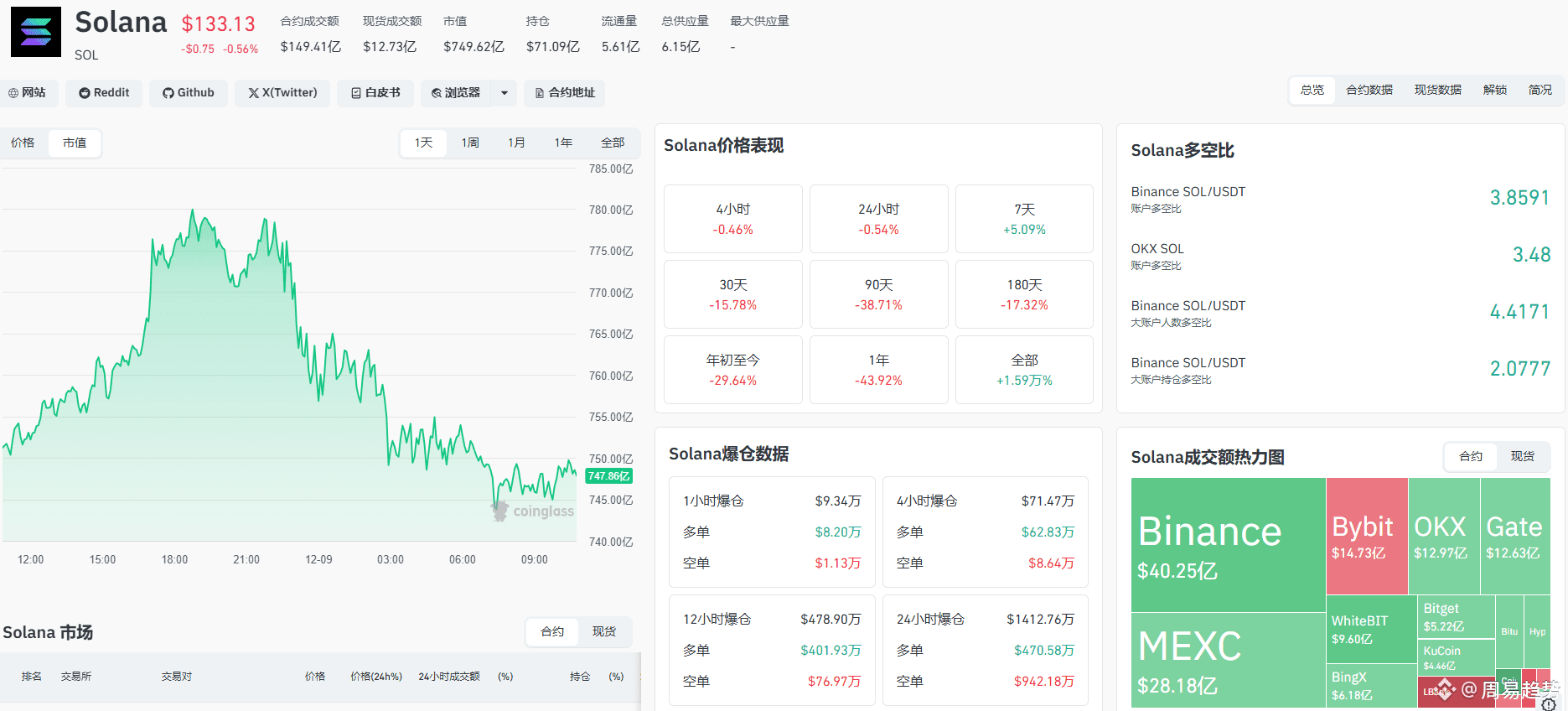Sort by 交易所 column header
Image resolution: width=1568 pixels, height=711 pixels.
tap(76, 677)
